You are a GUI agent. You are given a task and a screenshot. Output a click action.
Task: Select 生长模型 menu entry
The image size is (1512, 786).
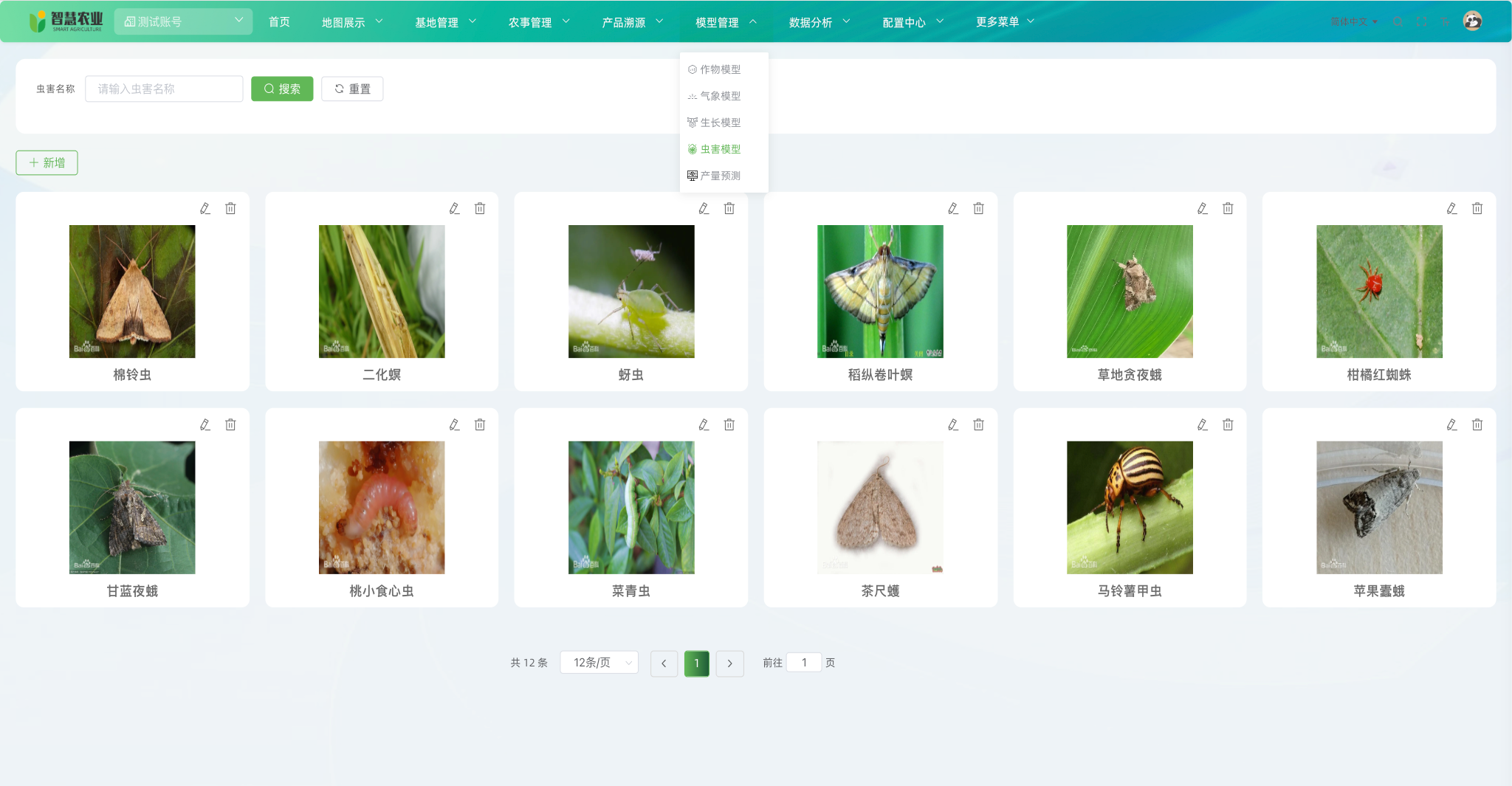click(720, 123)
